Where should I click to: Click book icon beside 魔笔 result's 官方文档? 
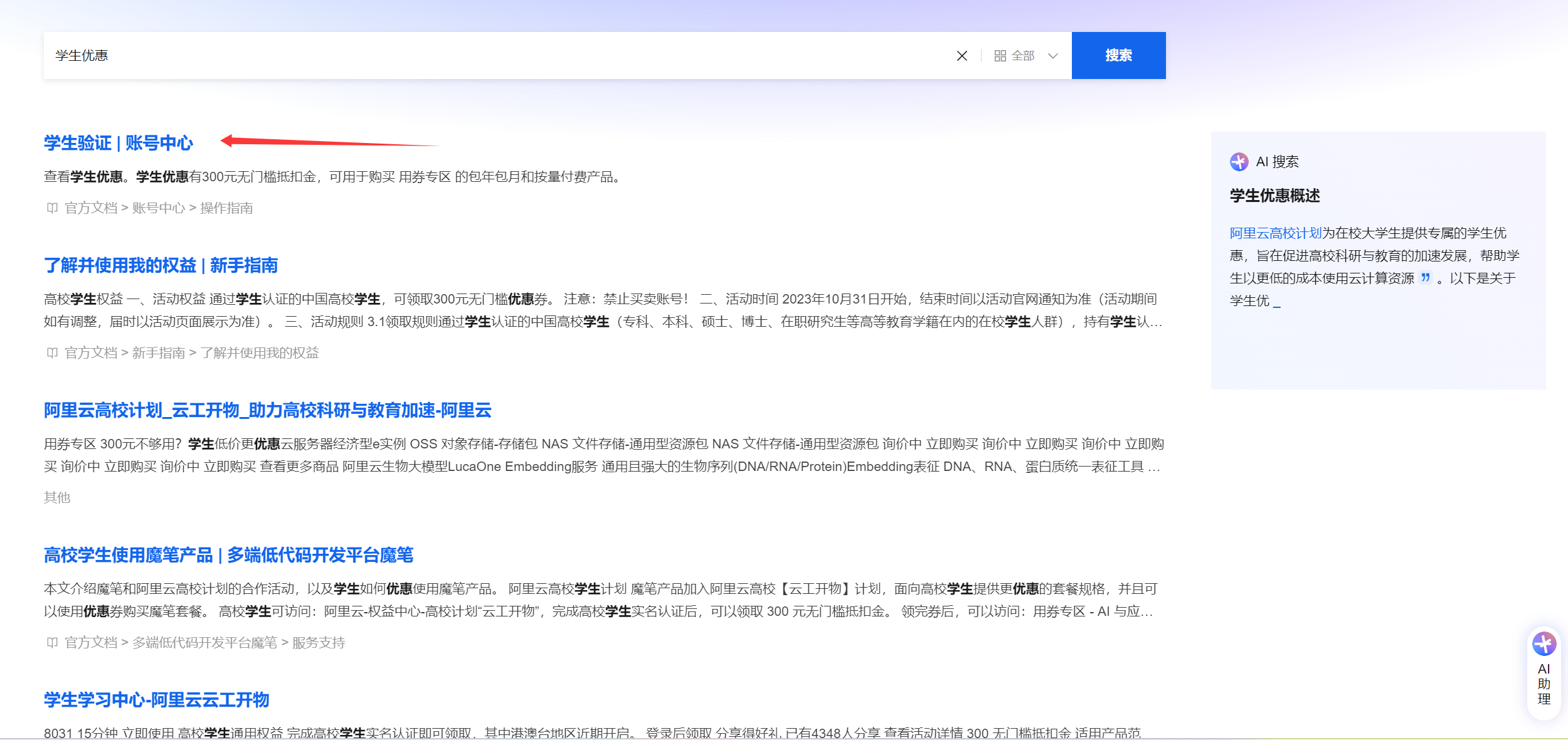[52, 643]
